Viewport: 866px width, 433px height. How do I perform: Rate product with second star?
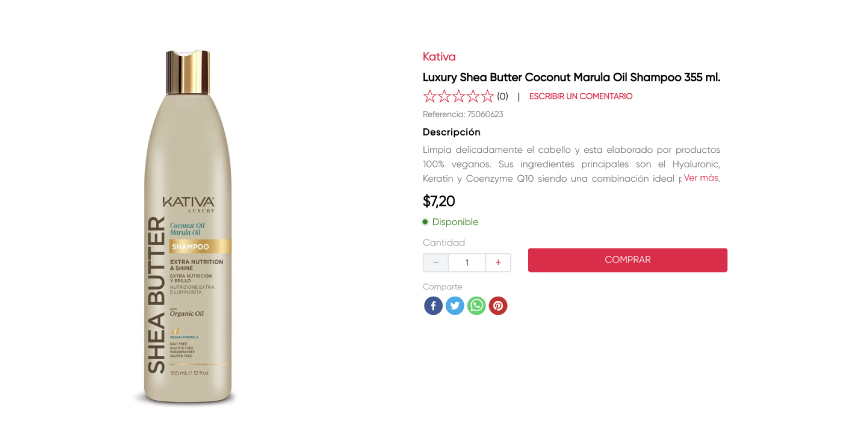pyautogui.click(x=445, y=97)
